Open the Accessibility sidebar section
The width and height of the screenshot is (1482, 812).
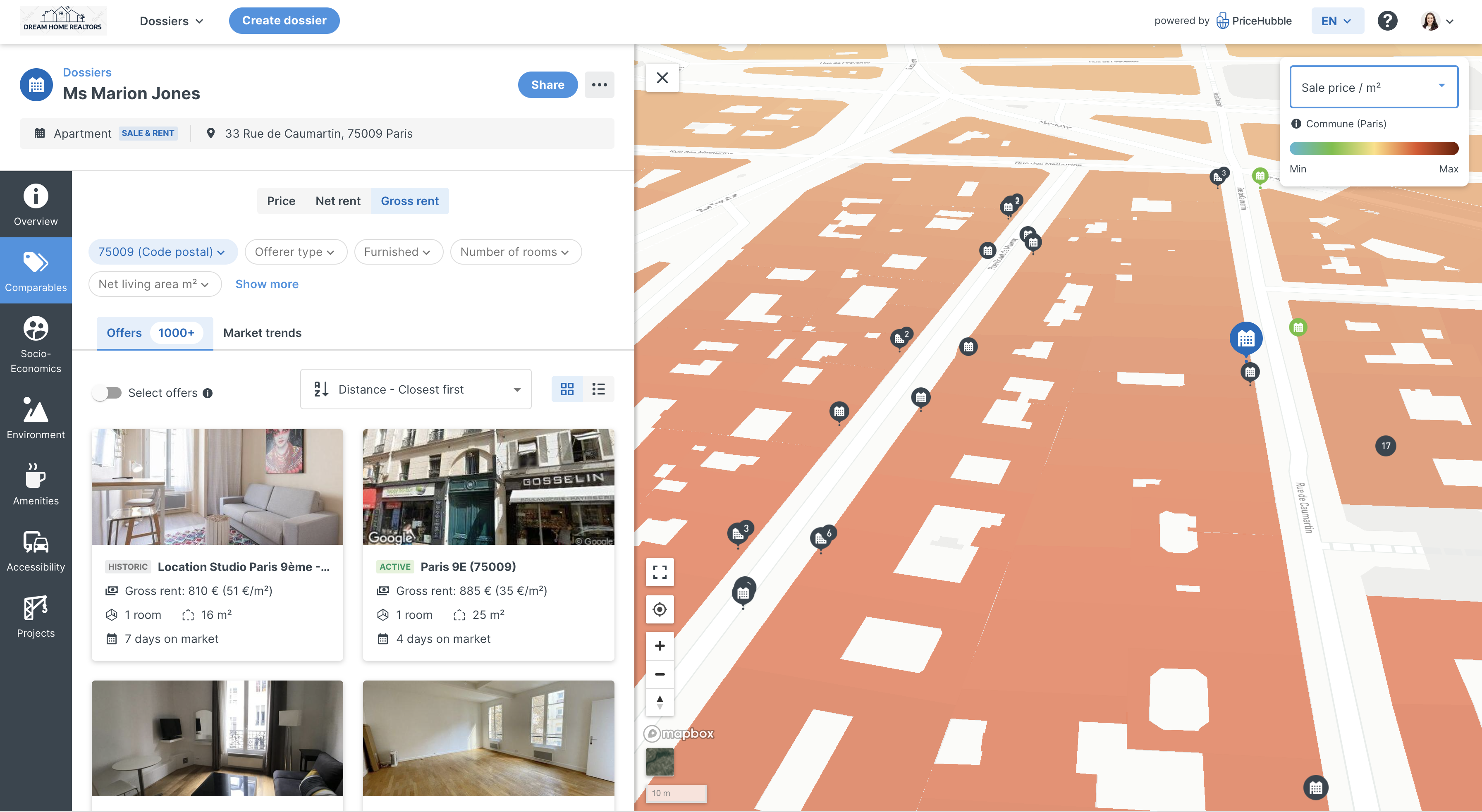coord(36,550)
